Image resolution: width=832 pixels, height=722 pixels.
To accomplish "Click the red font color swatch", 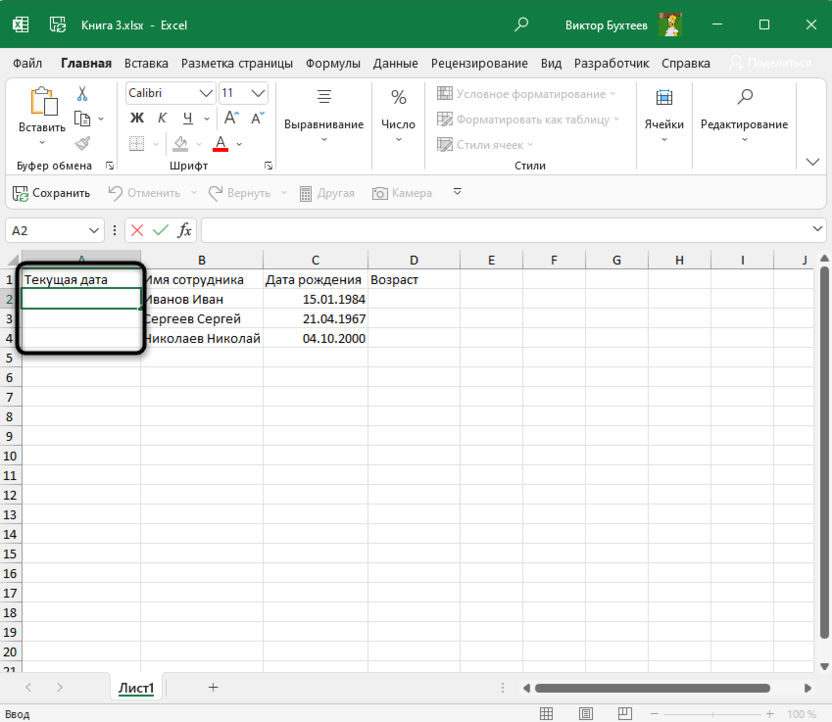I will click(x=220, y=144).
